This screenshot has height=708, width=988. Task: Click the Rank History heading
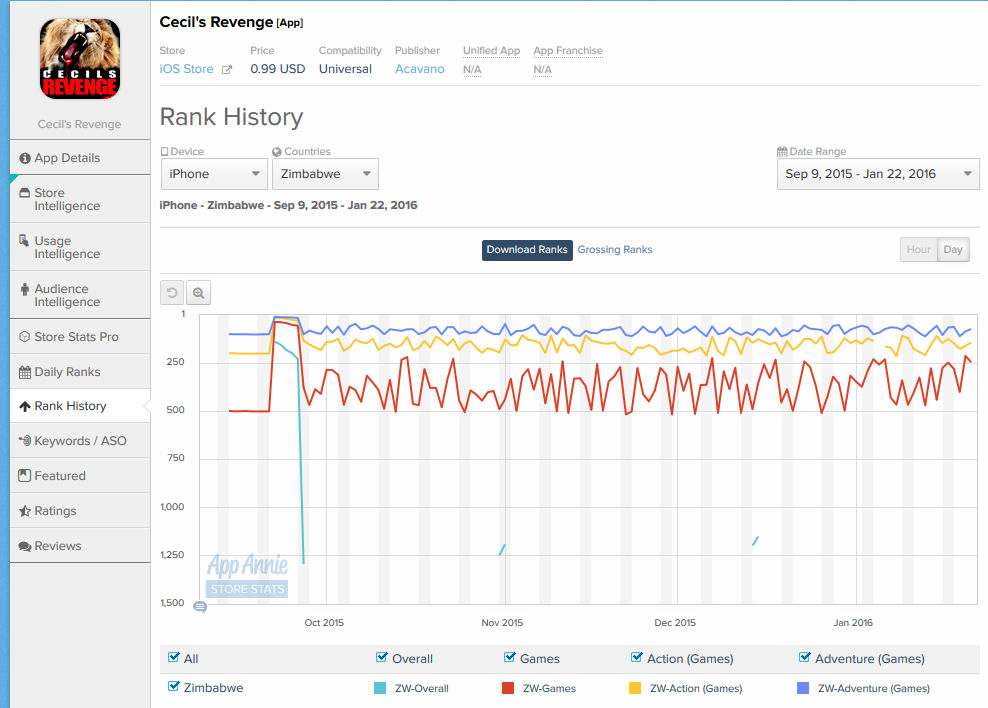point(231,117)
